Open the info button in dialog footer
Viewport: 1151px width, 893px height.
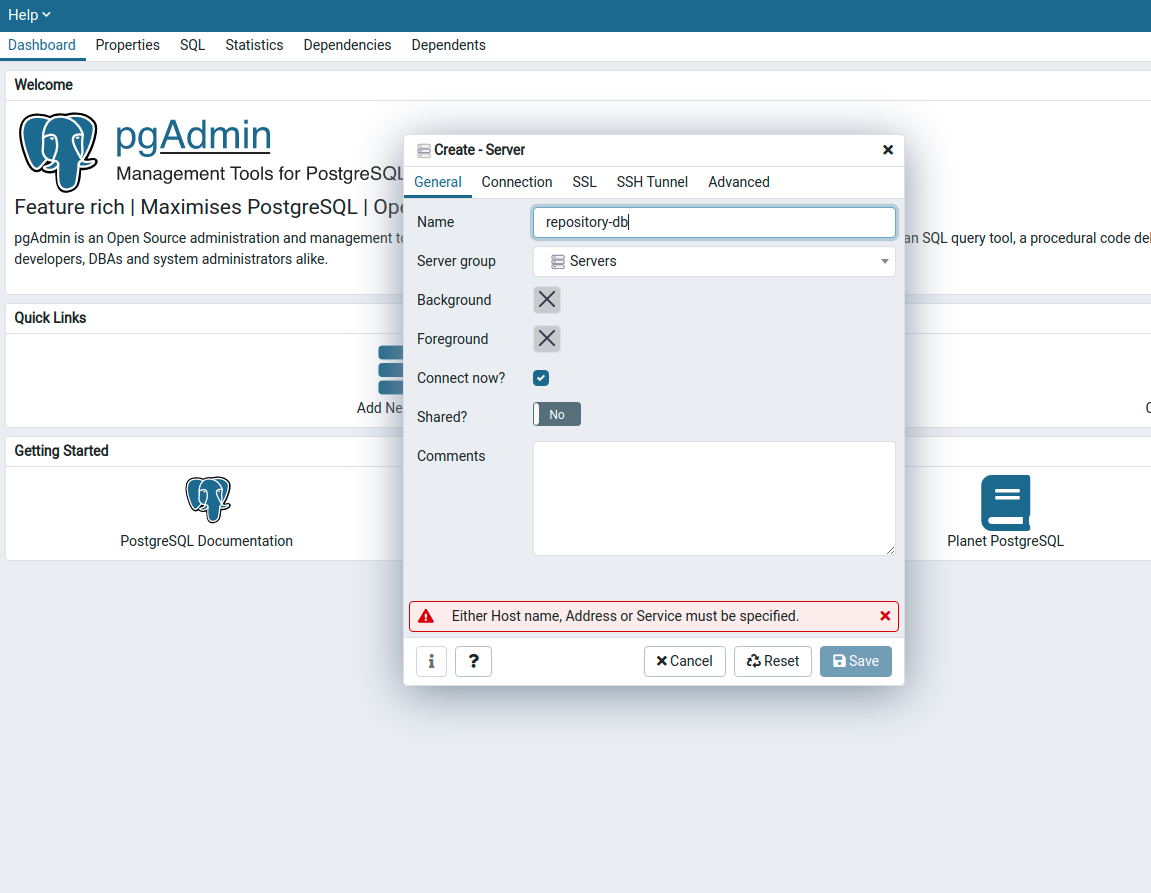click(x=432, y=661)
